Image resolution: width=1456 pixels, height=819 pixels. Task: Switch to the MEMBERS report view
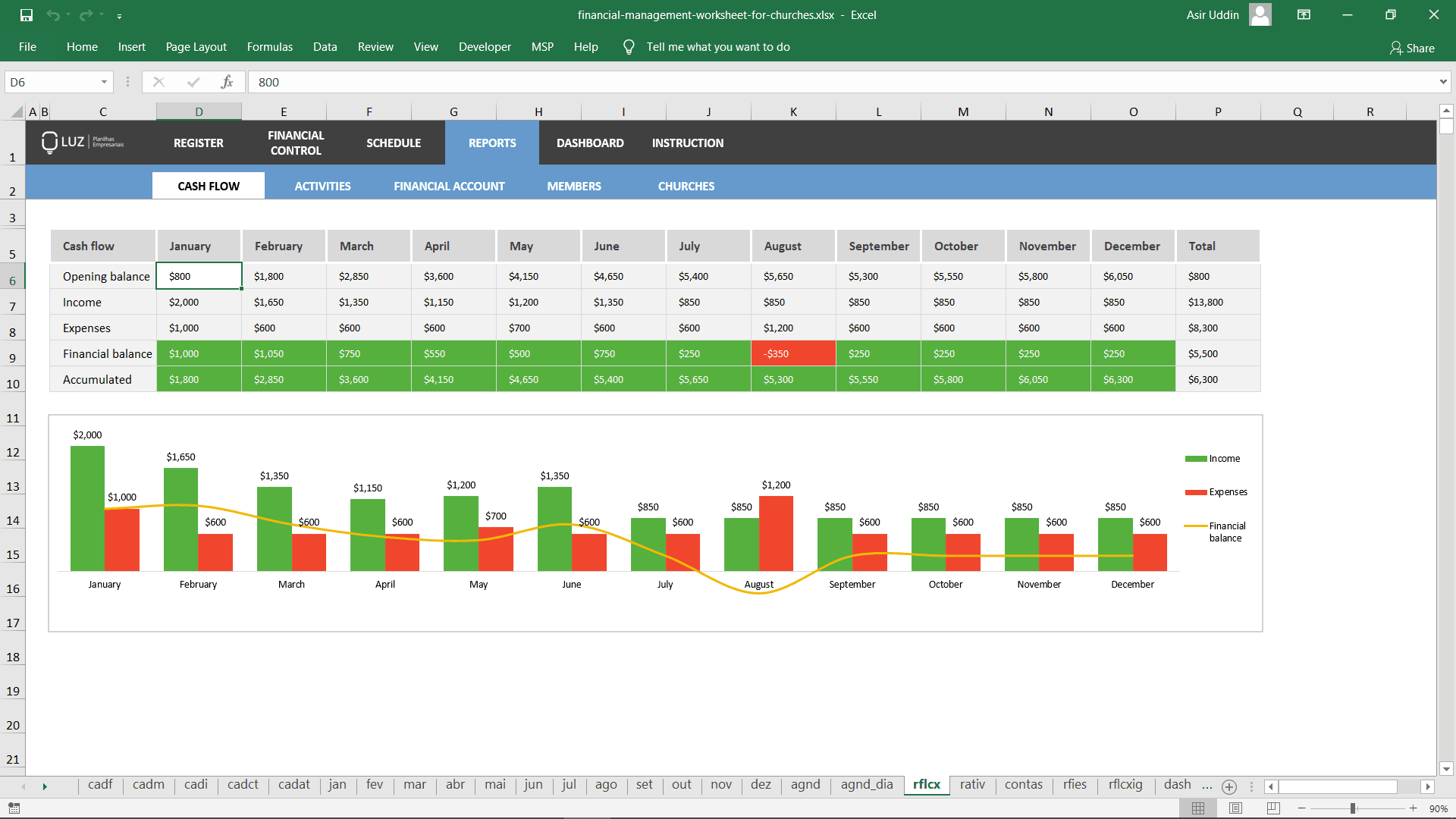[x=573, y=186]
